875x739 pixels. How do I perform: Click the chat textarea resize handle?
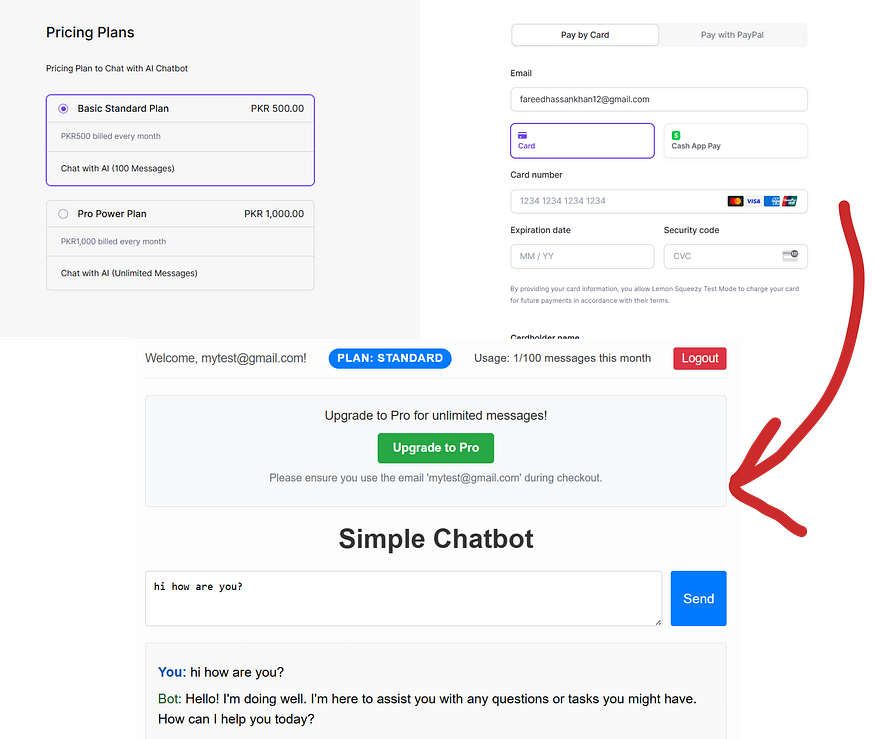click(x=658, y=622)
